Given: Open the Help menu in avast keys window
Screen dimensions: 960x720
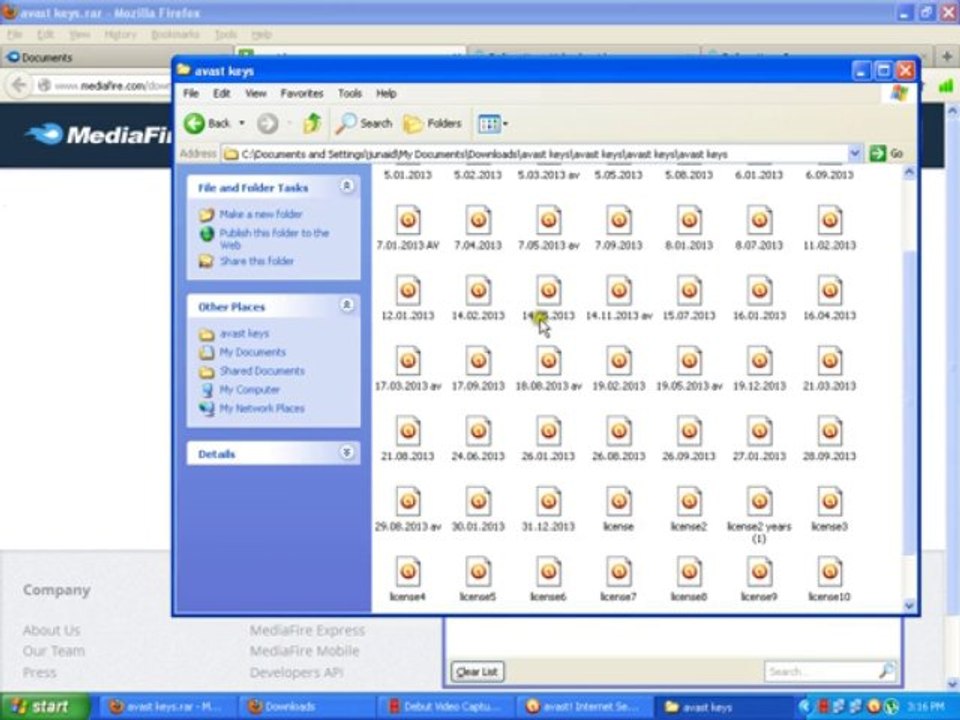Looking at the screenshot, I should point(386,93).
